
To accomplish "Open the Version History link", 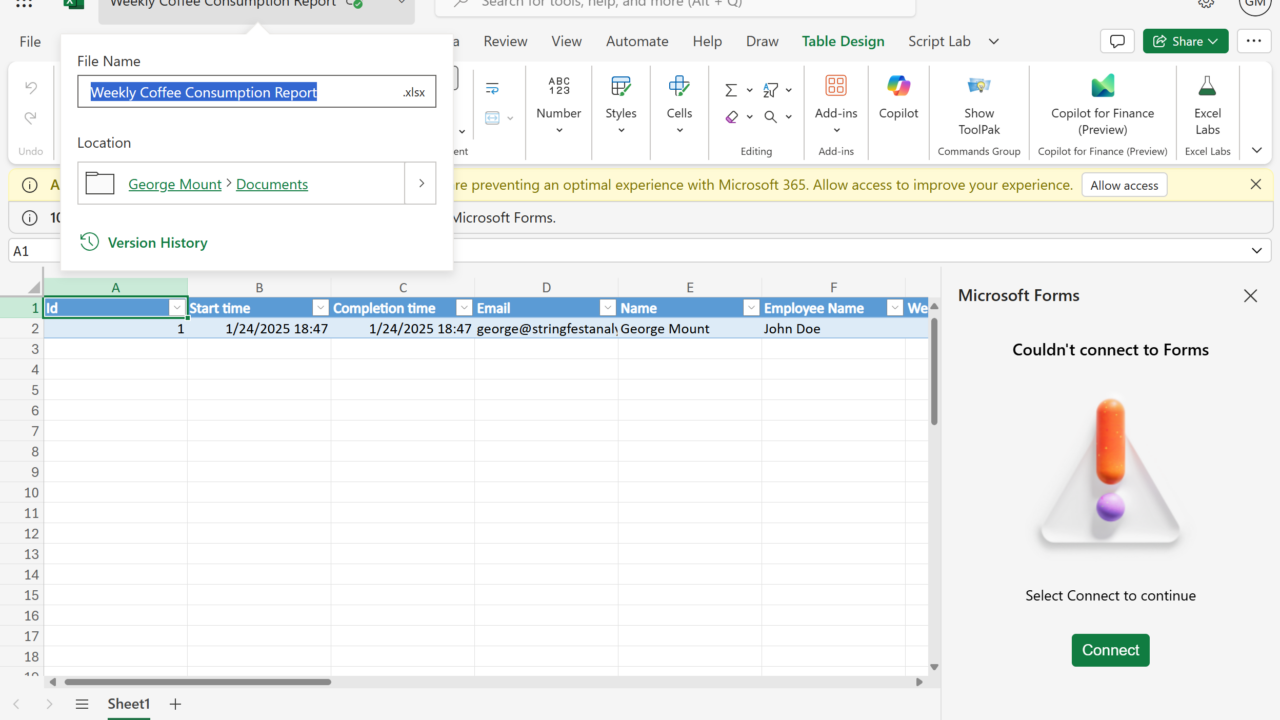I will tap(157, 243).
